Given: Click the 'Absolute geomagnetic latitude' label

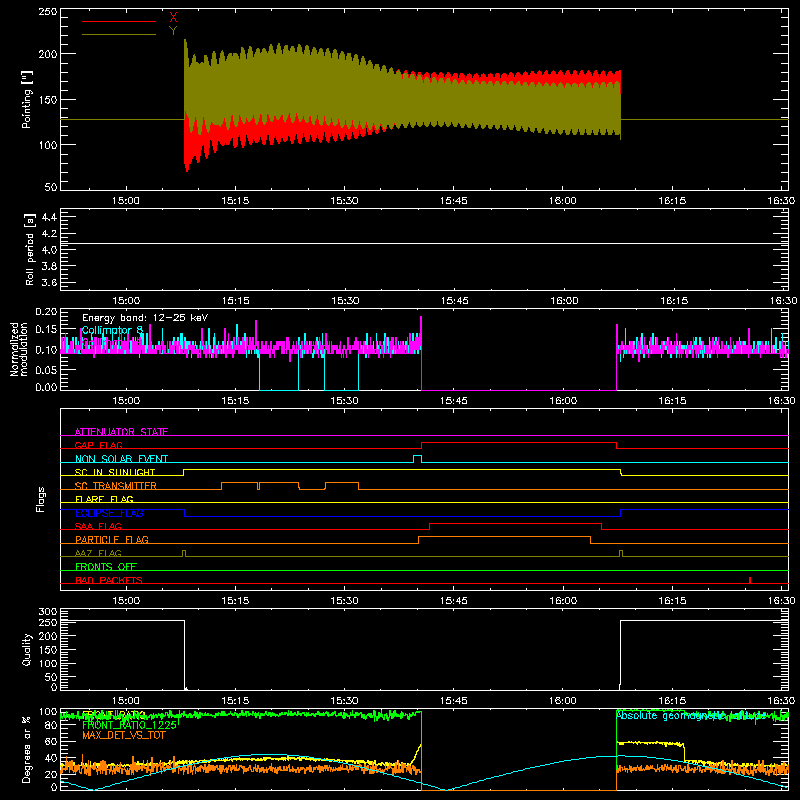Looking at the screenshot, I should coord(691,716).
